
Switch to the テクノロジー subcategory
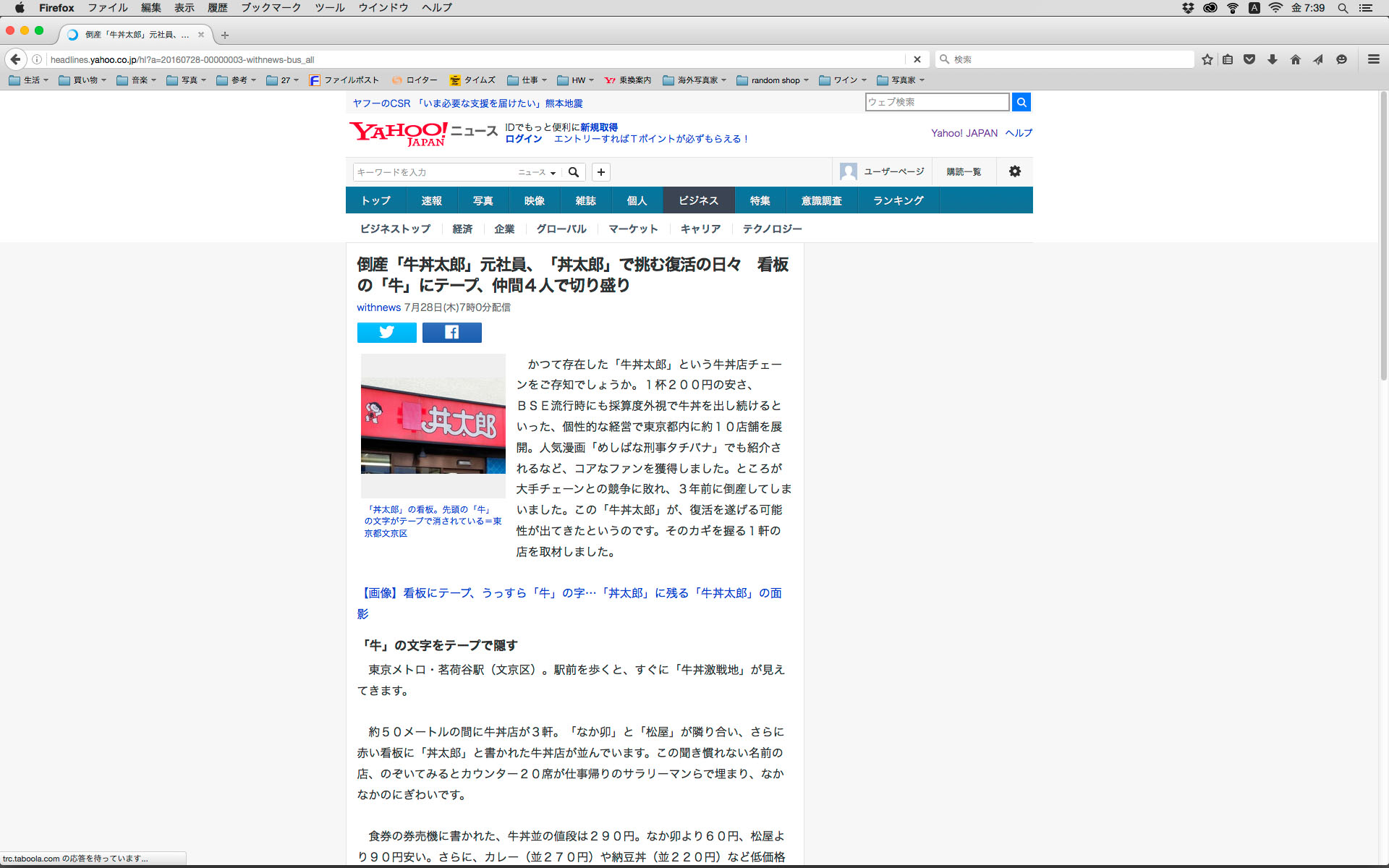(x=772, y=229)
